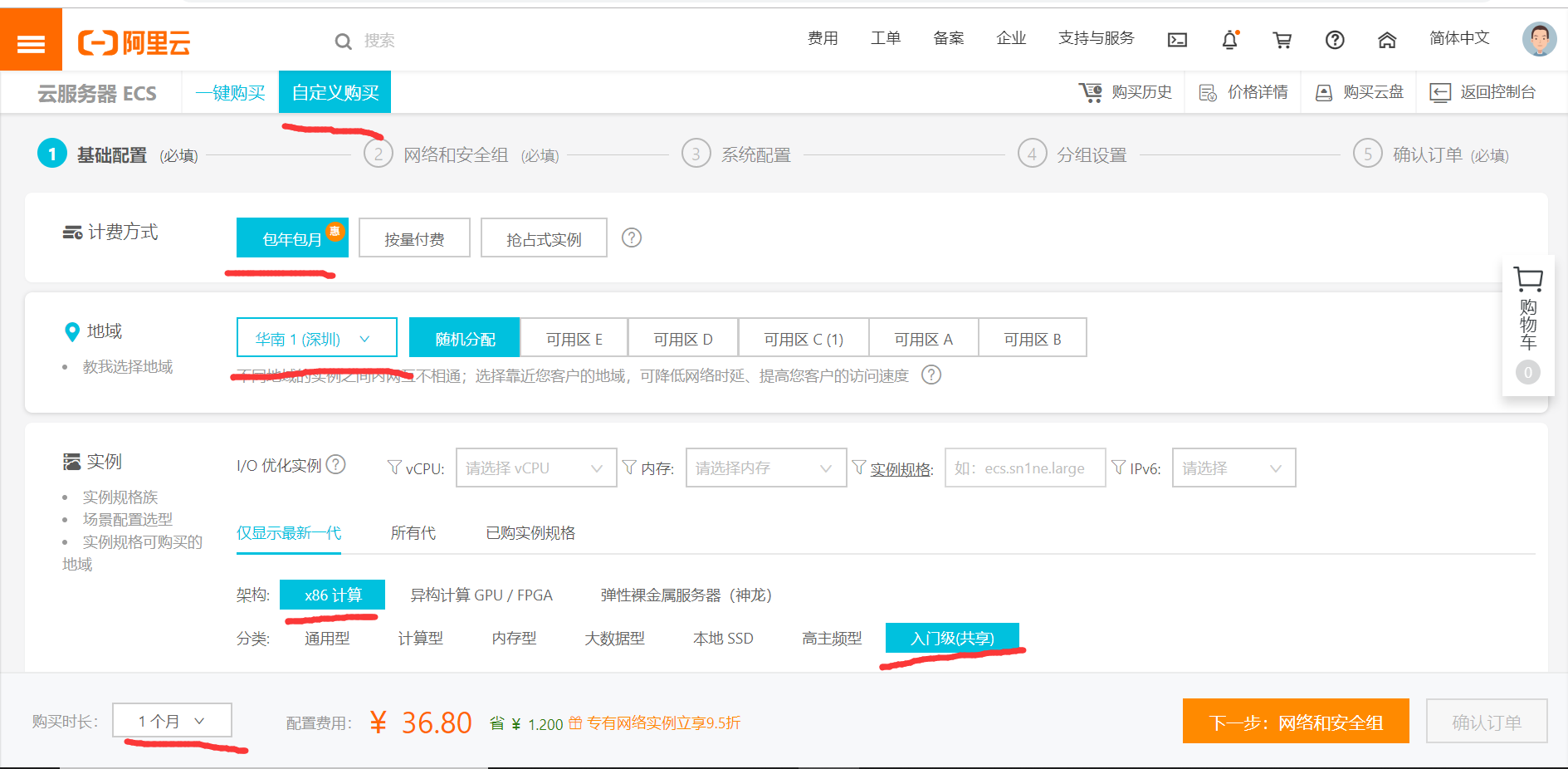Select 异构计算 GPU / FPGA architecture
Viewport: 1568px width, 769px height.
[481, 595]
